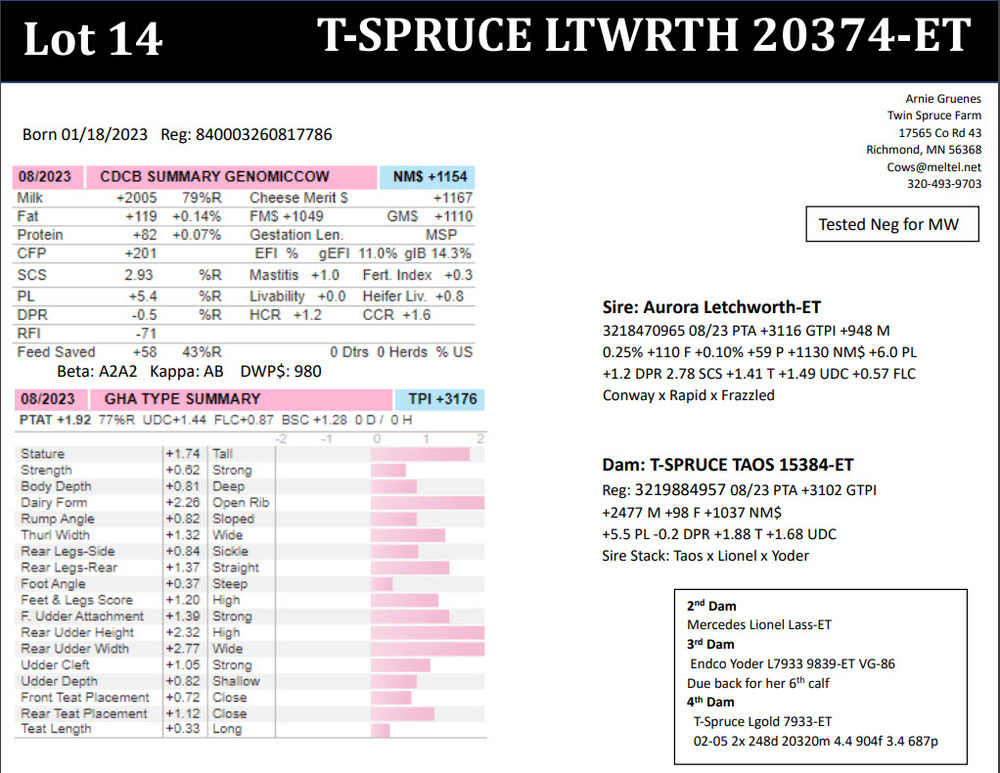
Task: Click the Milk value '+2005'
Action: [136, 198]
